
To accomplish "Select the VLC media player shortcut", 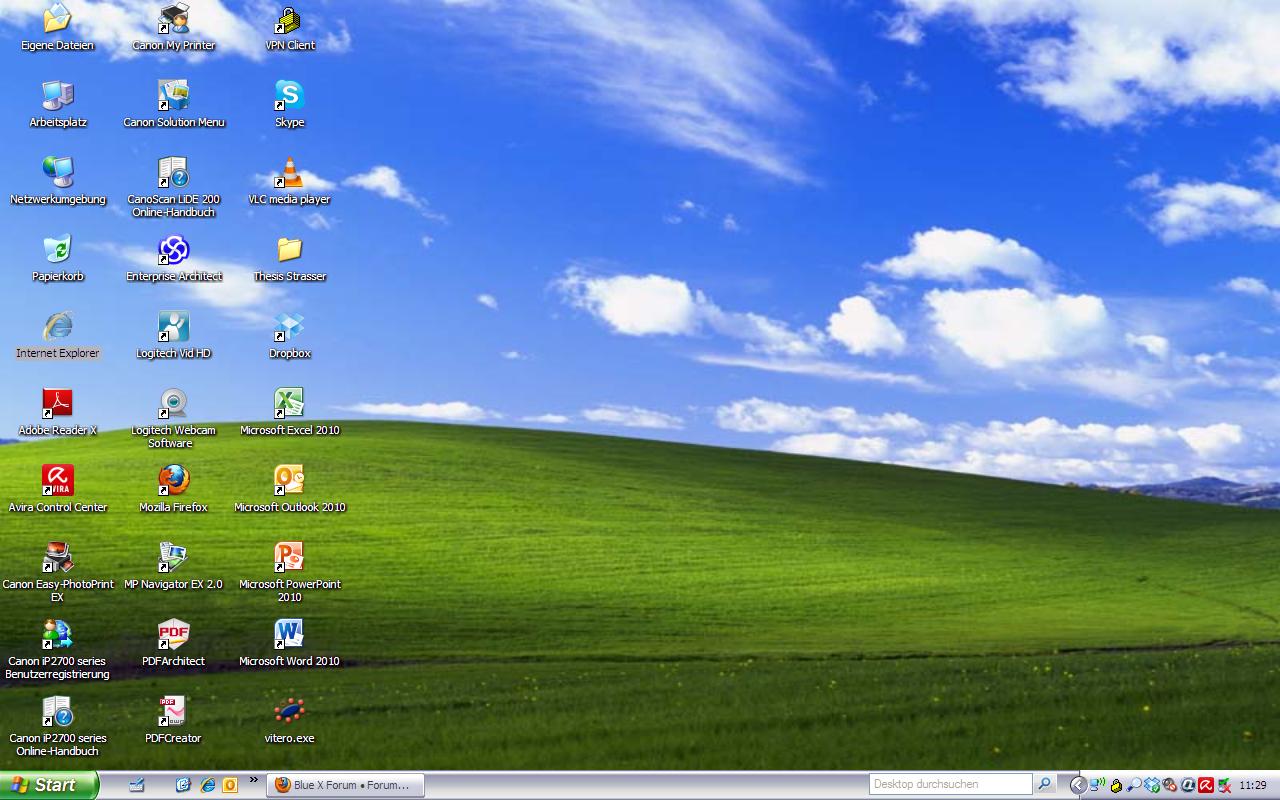I will tap(290, 182).
